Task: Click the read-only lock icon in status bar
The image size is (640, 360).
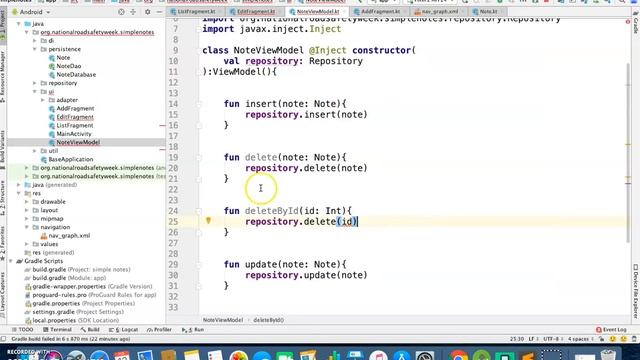Action: coord(602,339)
